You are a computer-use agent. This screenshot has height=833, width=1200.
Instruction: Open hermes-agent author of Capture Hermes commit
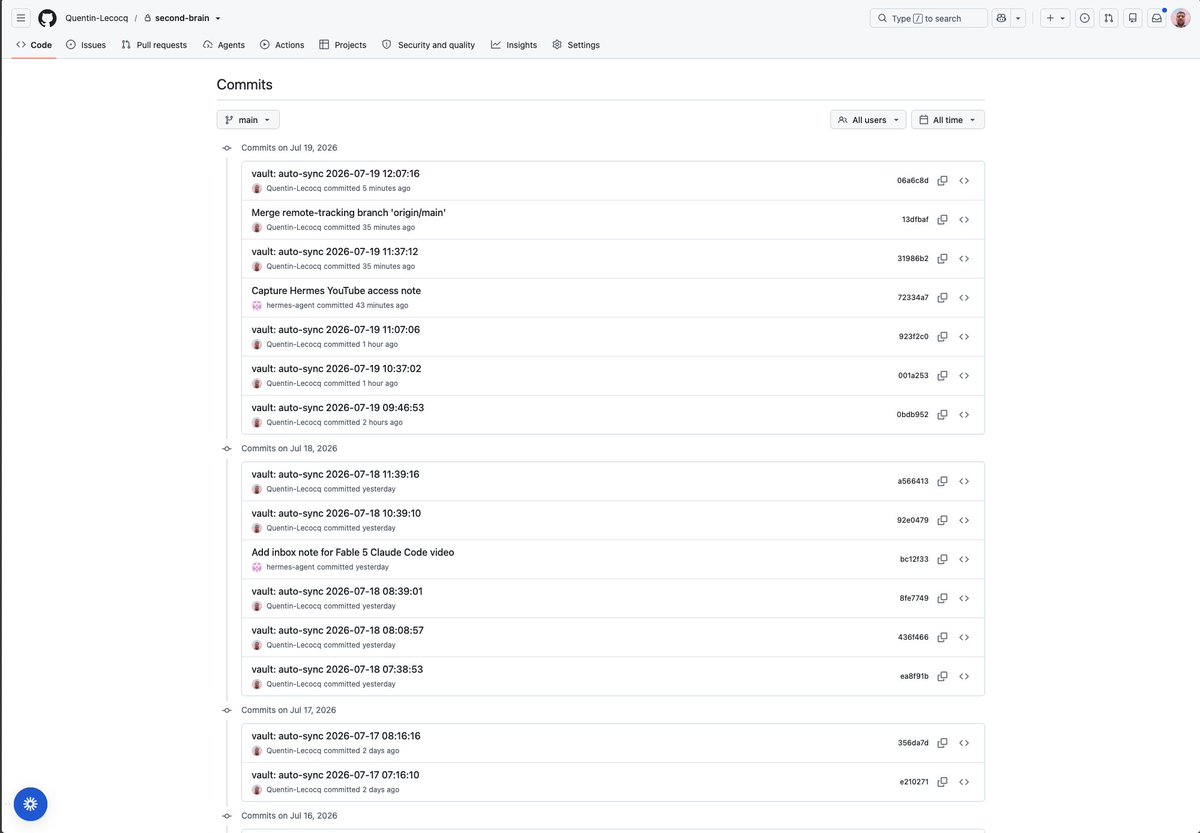click(x=290, y=305)
